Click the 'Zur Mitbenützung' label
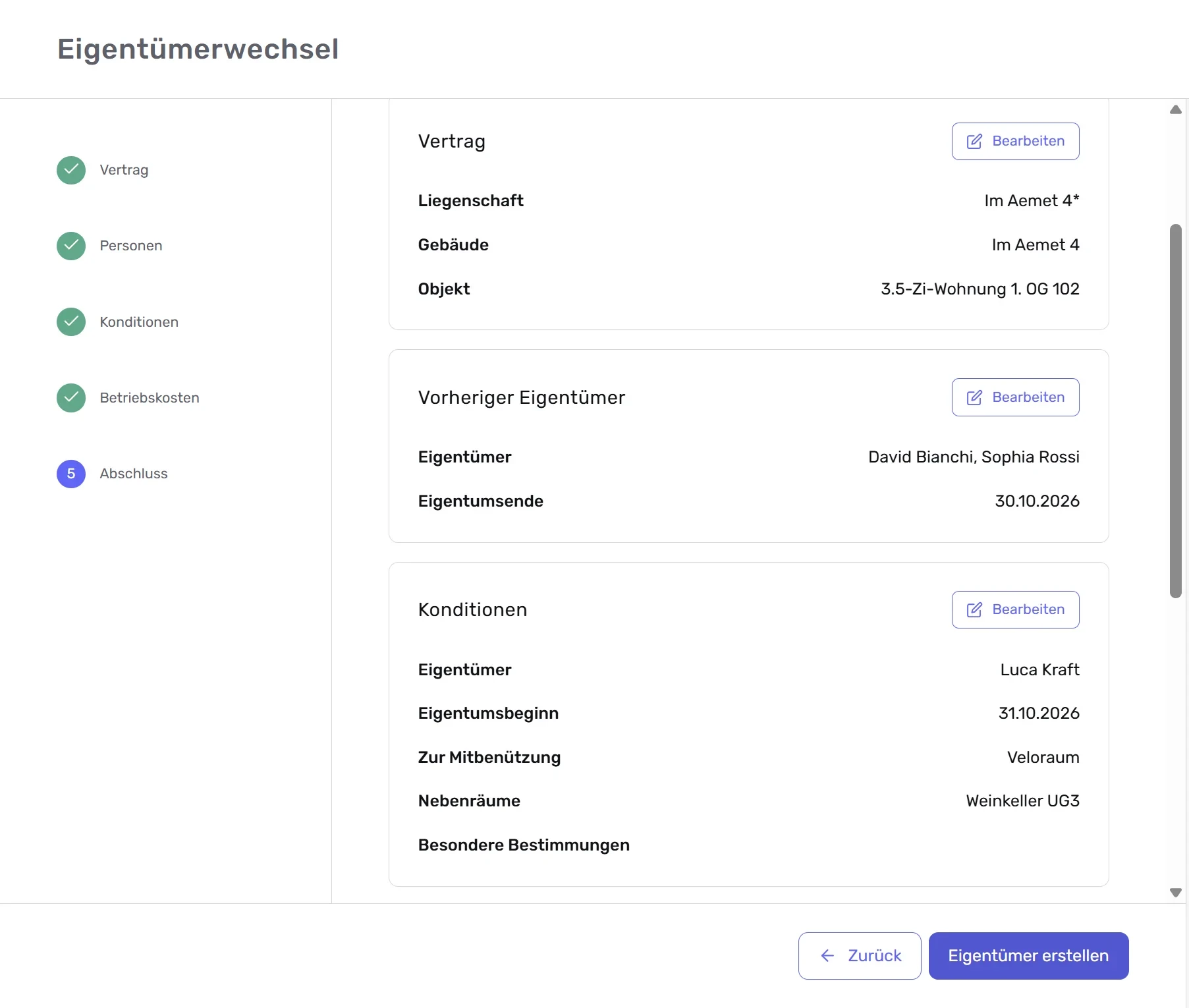The height and width of the screenshot is (1008, 1189). (x=489, y=758)
